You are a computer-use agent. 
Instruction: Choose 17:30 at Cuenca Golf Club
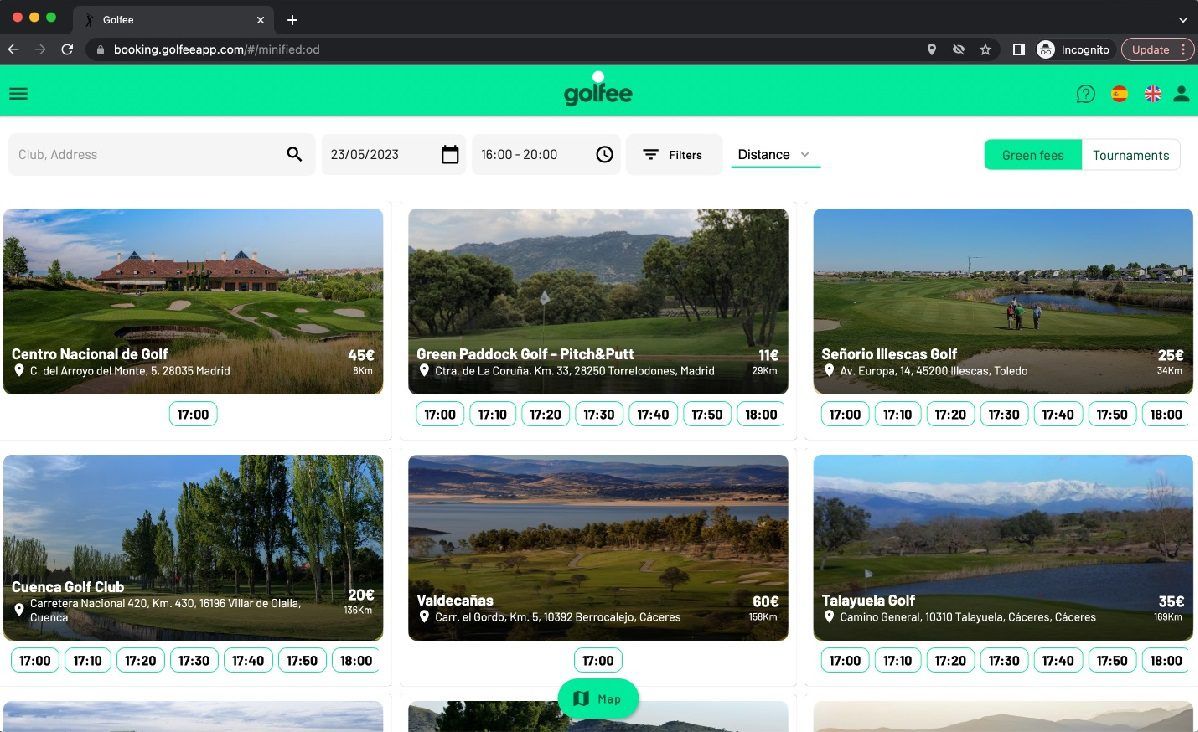194,660
